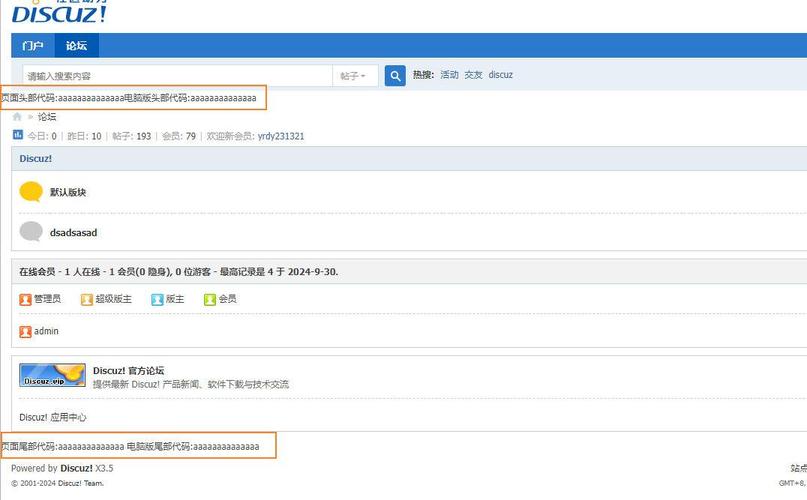Open the 论坛 tab
The height and width of the screenshot is (500, 807).
point(77,46)
